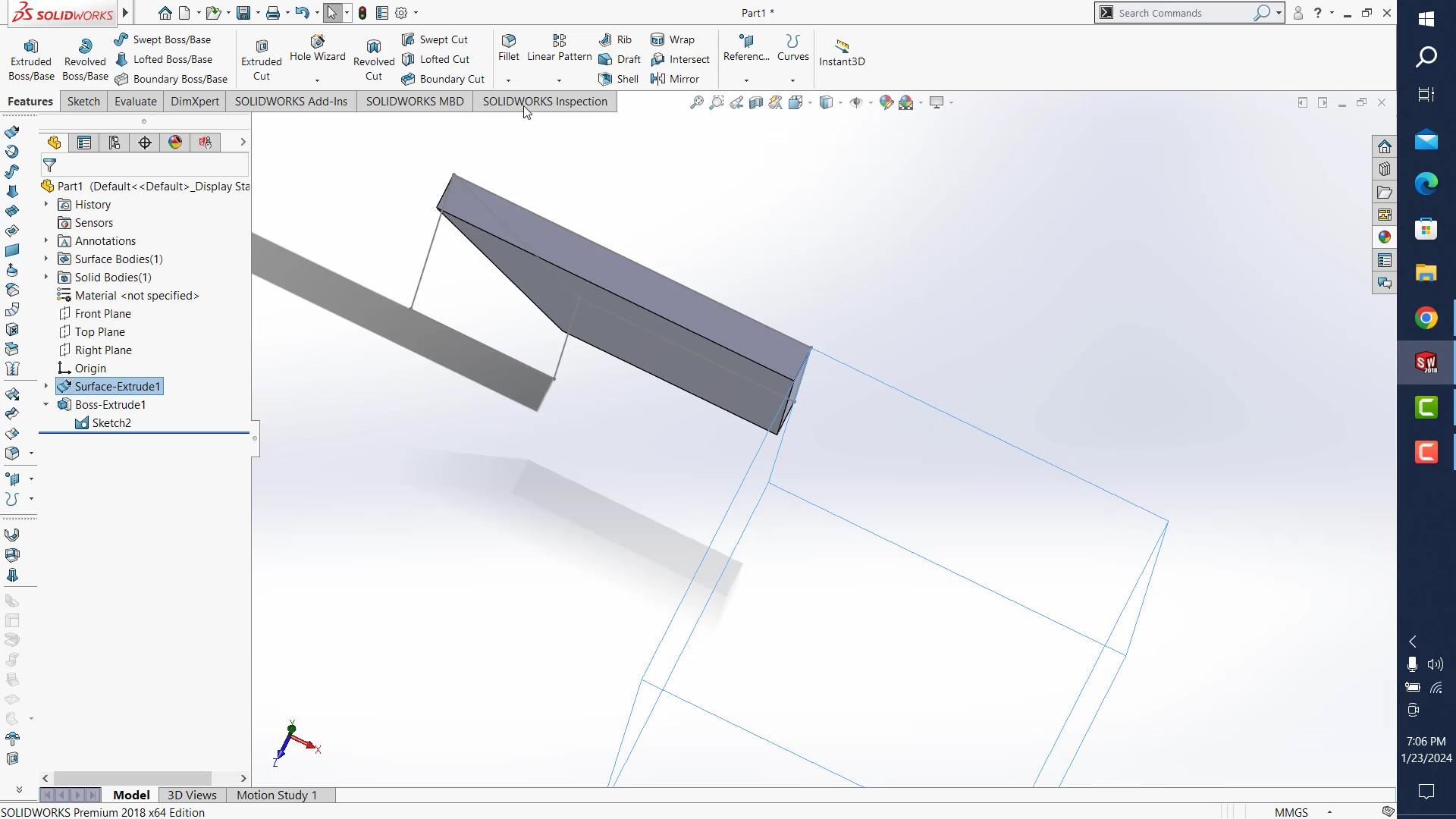Screen dimensions: 1456x819
Task: Open the Edit Appearance color tool
Action: pyautogui.click(x=886, y=102)
